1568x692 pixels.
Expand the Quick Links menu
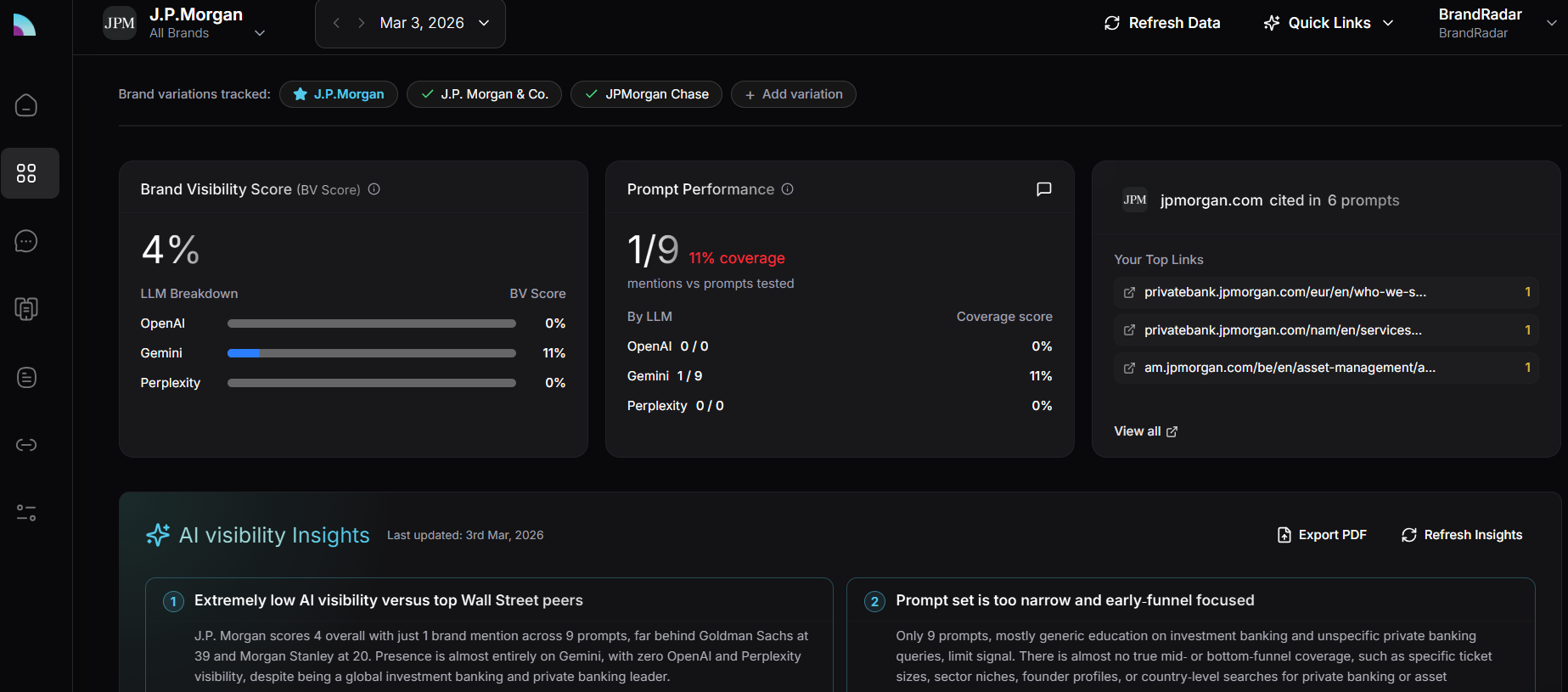tap(1329, 23)
